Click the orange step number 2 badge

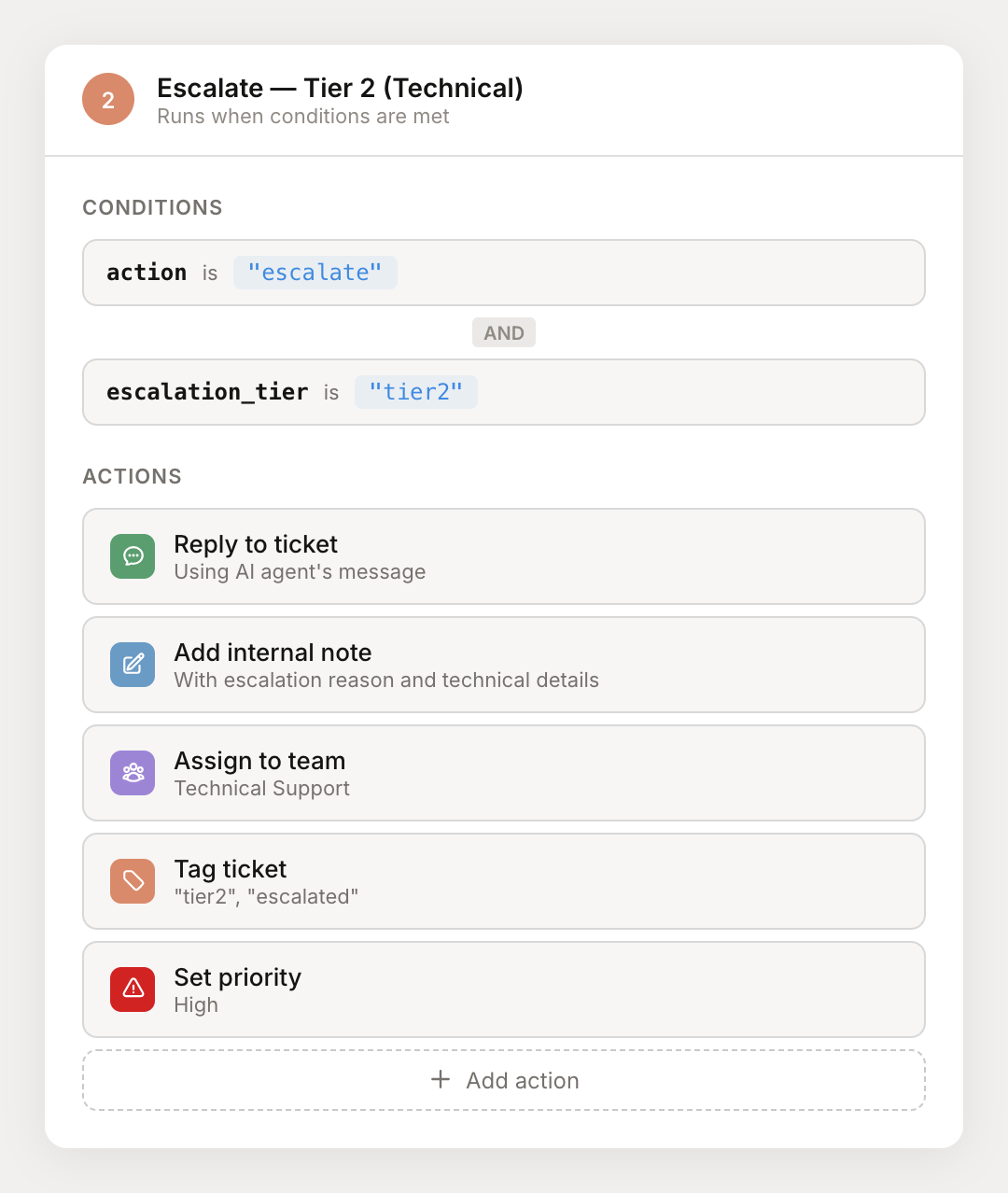pyautogui.click(x=108, y=99)
